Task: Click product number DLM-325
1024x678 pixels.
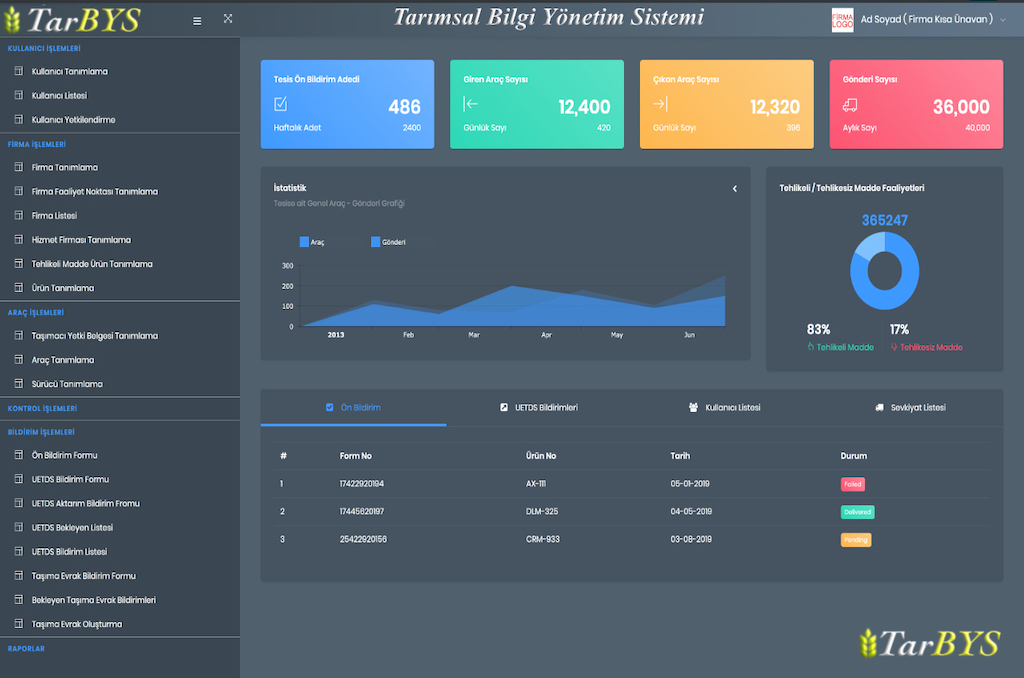Action: click(x=542, y=511)
